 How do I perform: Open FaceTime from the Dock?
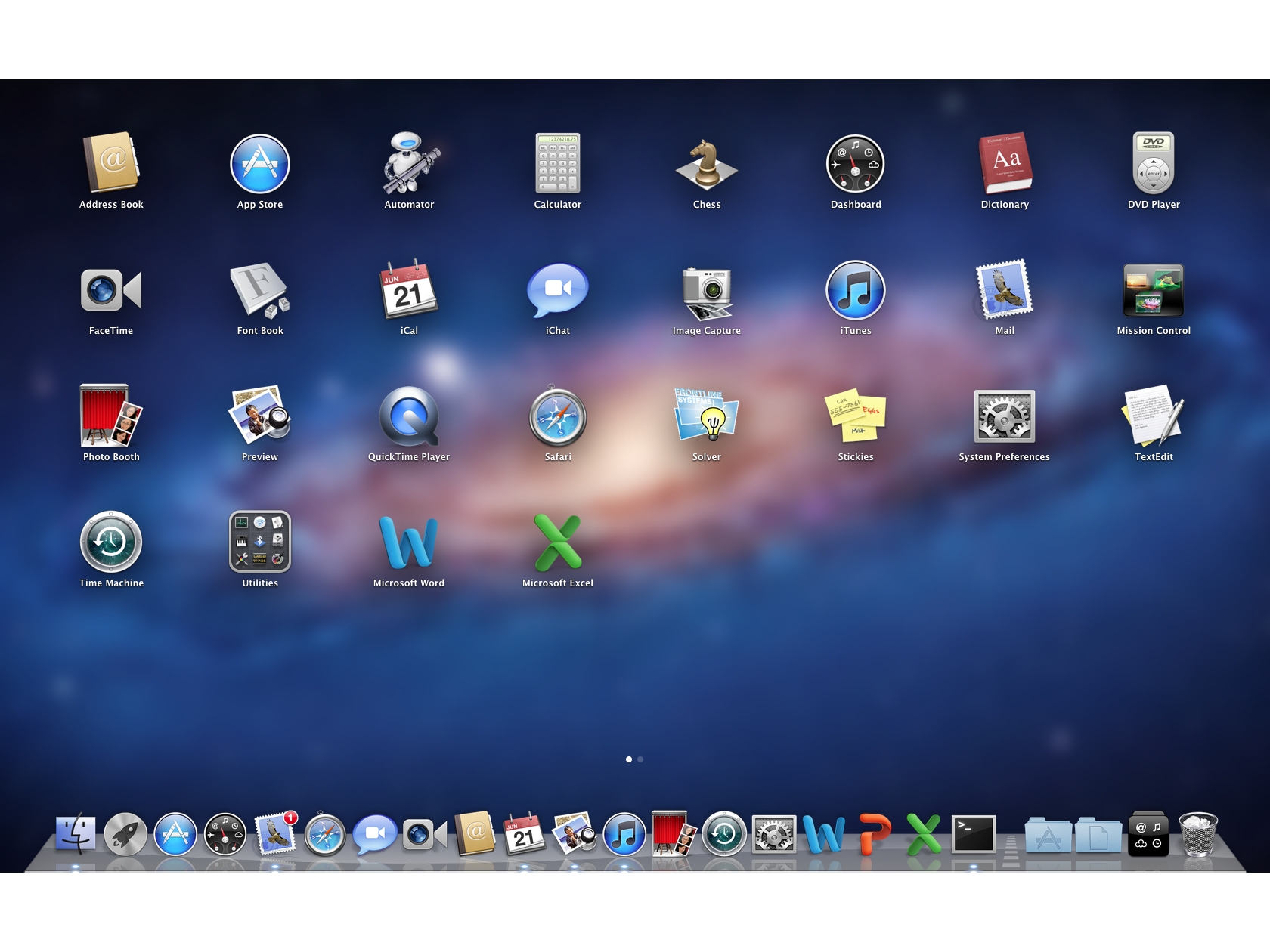(425, 835)
